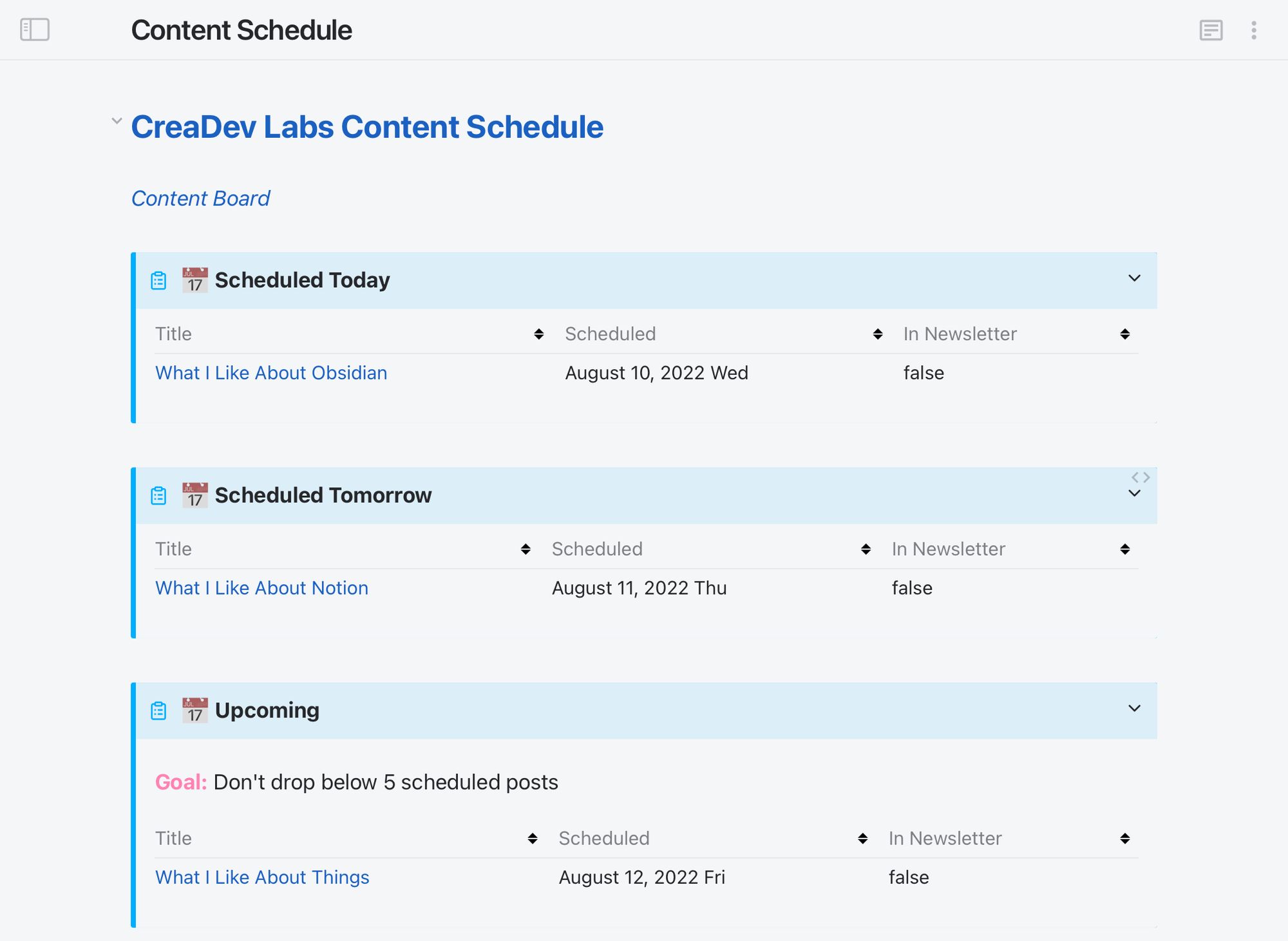The image size is (1288, 941).
Task: Sort Scheduled Today table by In Newsletter
Action: coord(1125,334)
